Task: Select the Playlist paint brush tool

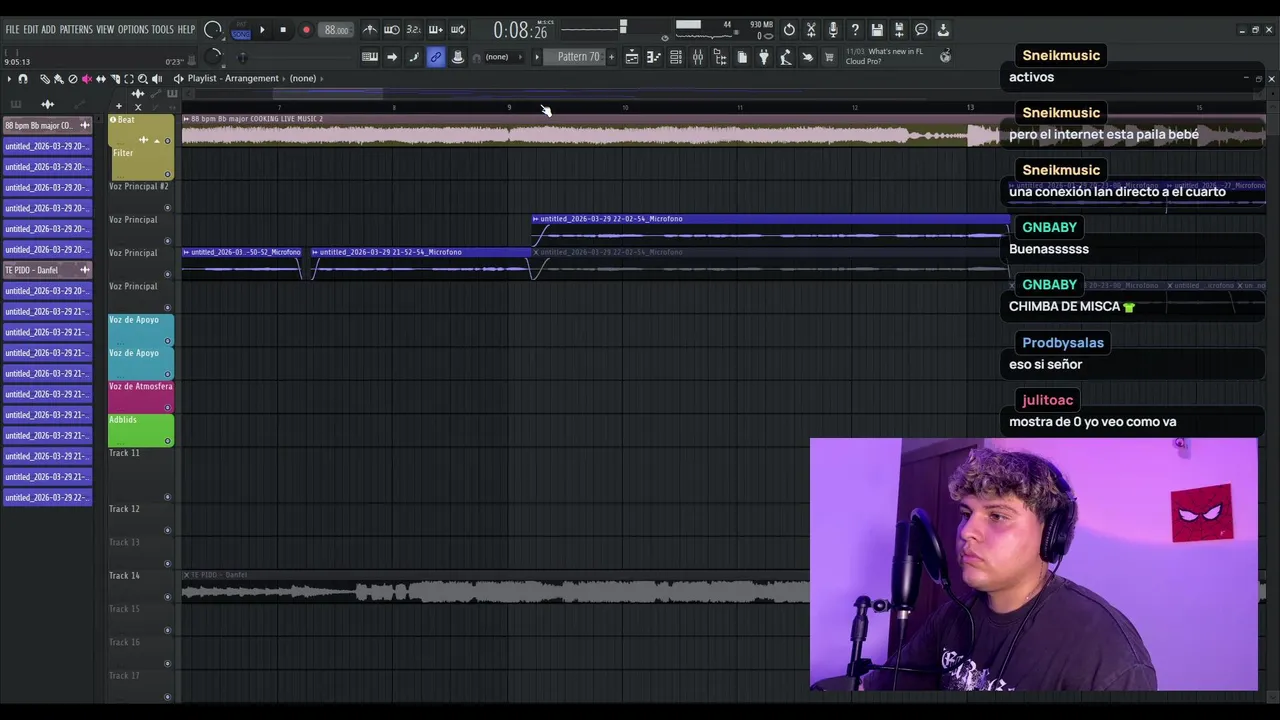Action: point(59,78)
